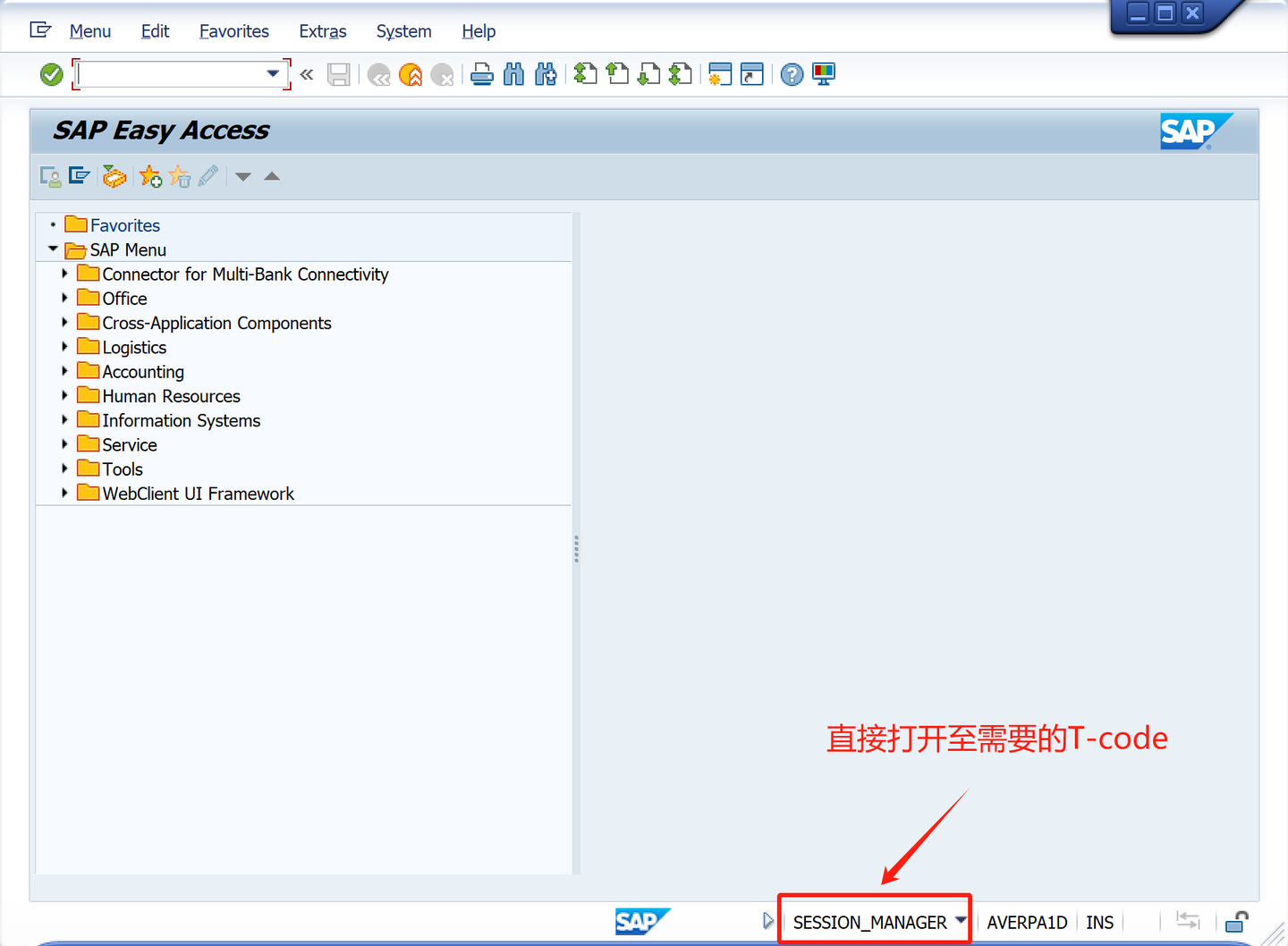The image size is (1288, 946).
Task: Click the orange Exit icon
Action: coord(411,74)
